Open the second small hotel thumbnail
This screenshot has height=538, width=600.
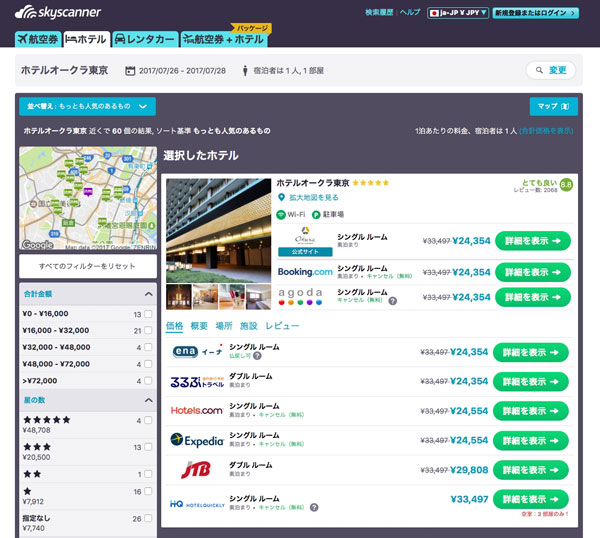(205, 297)
